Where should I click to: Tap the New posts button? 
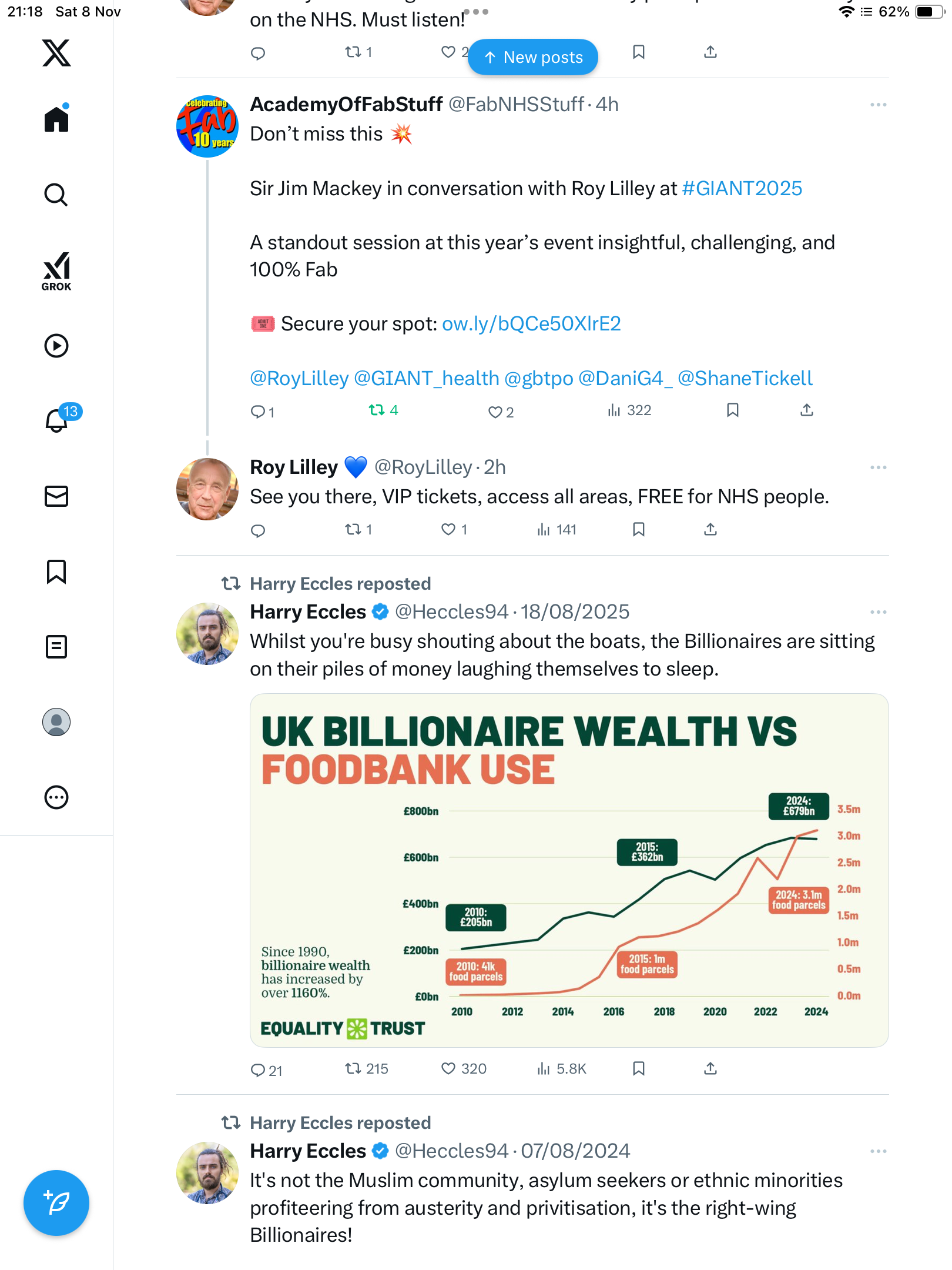point(533,57)
